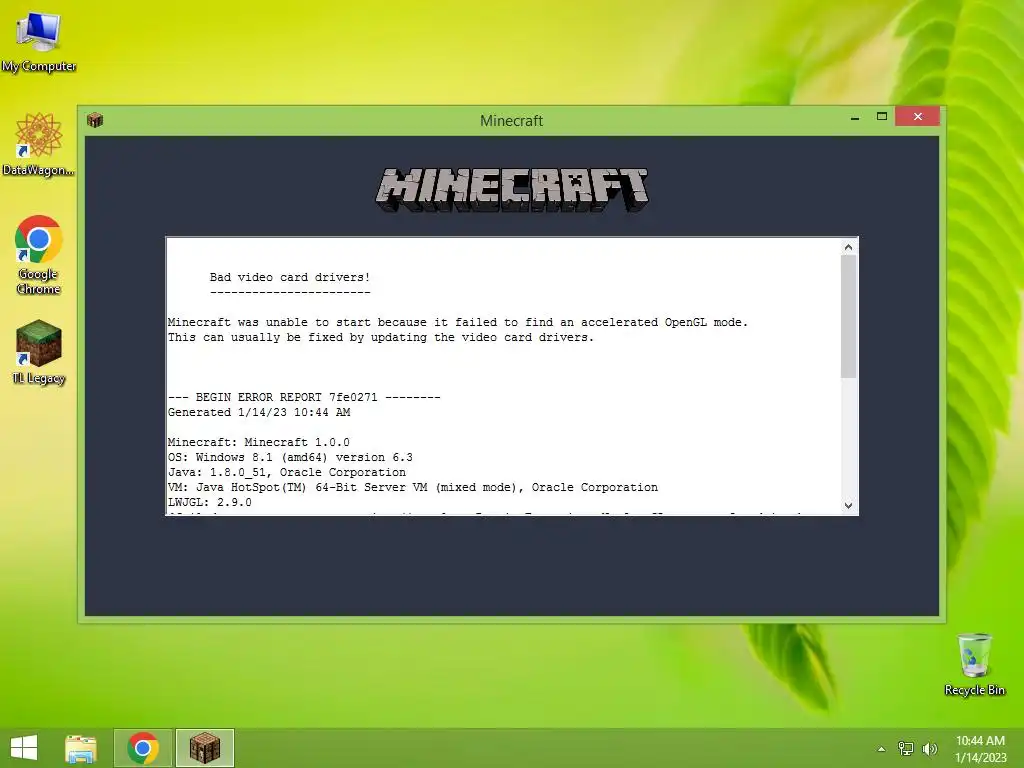Image resolution: width=1024 pixels, height=768 pixels.
Task: Click the 'VM: Java HotSpot(TM)' line
Action: click(x=413, y=487)
